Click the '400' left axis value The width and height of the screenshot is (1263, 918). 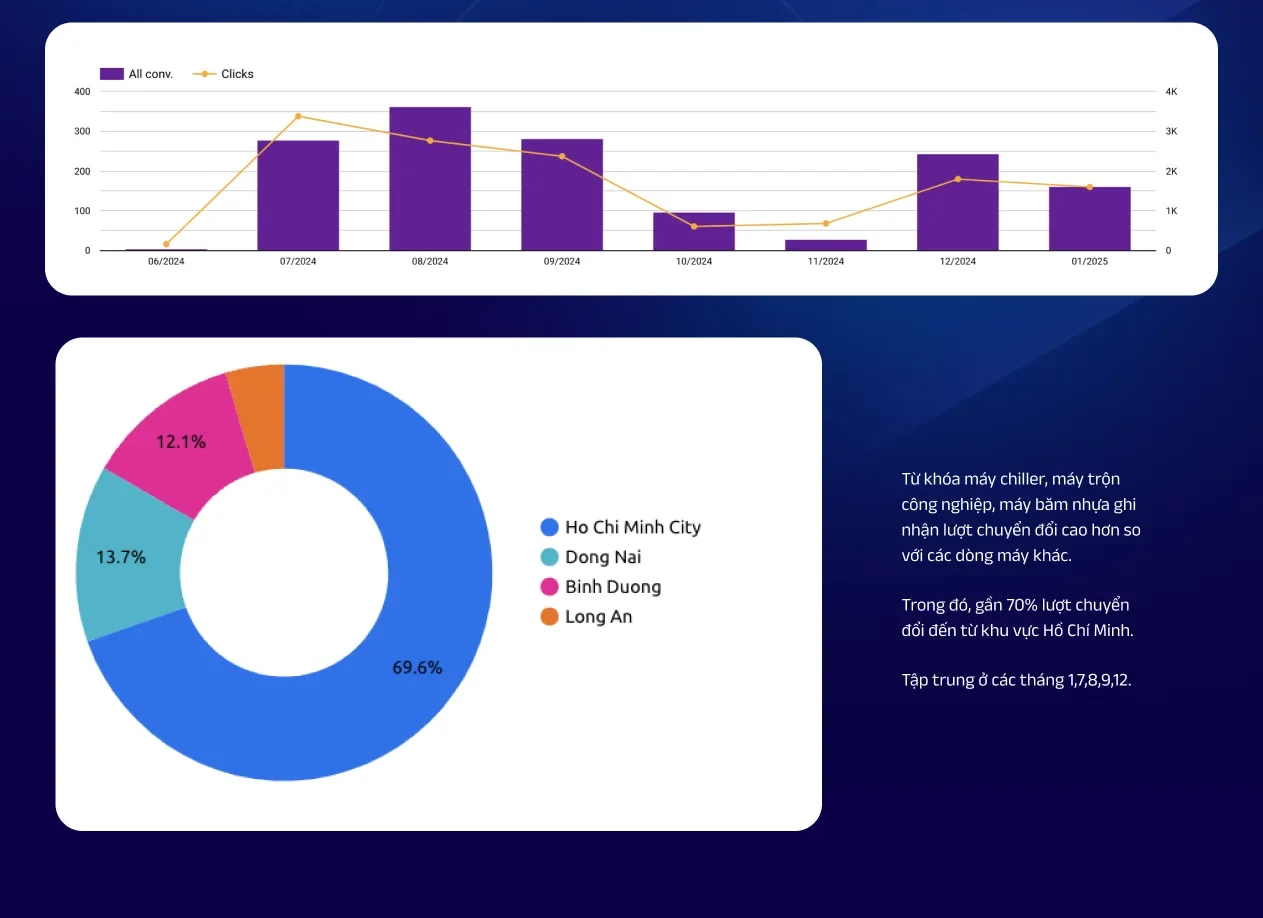coord(82,91)
